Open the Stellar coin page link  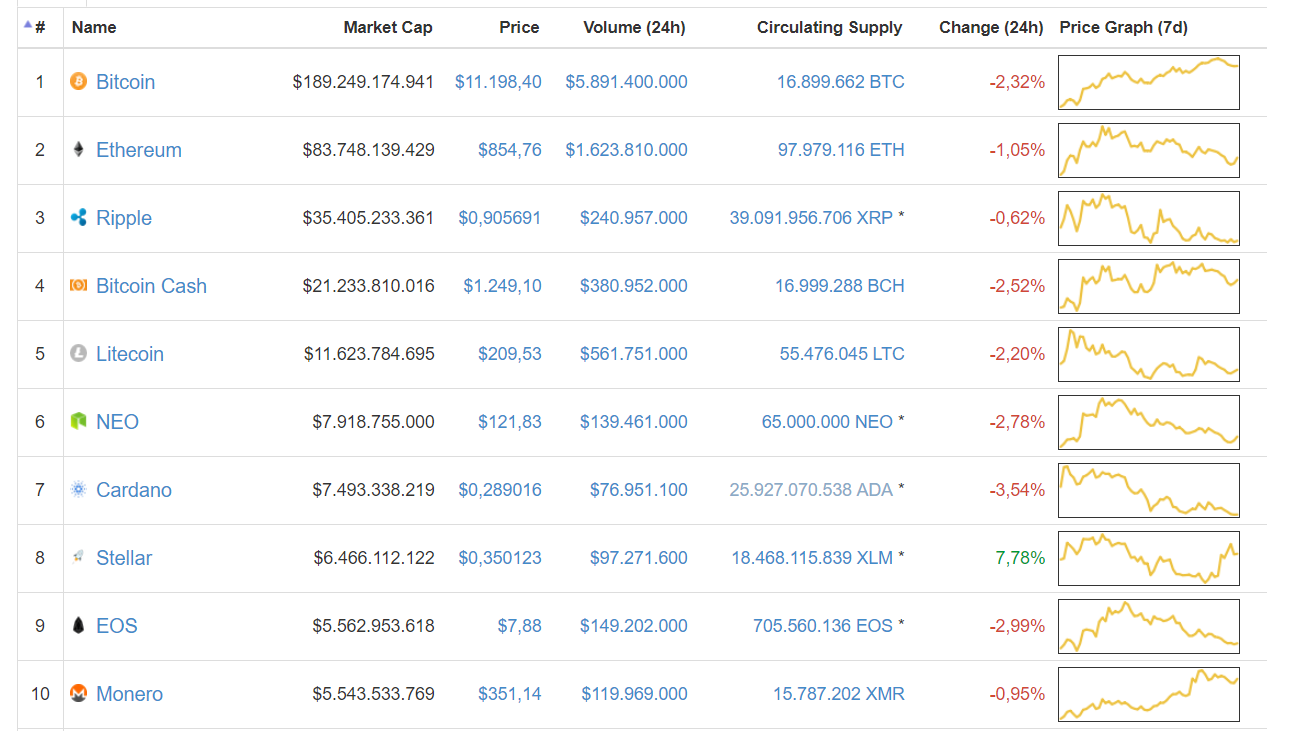(124, 558)
